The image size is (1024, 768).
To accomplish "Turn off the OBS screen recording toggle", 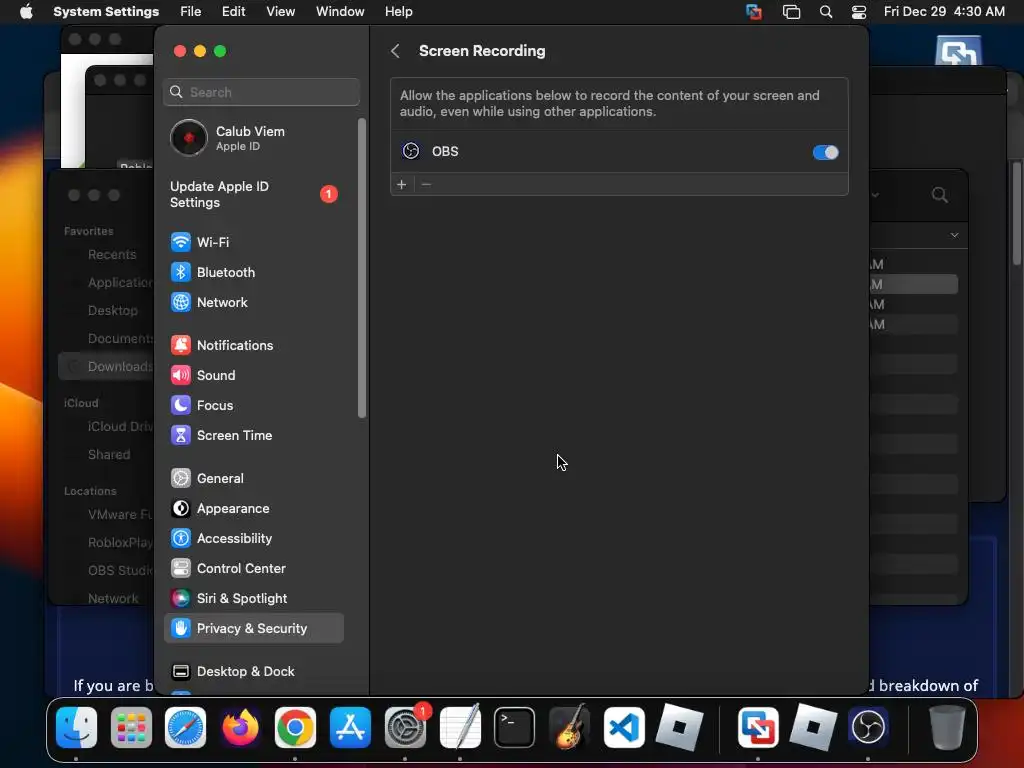I will click(825, 152).
